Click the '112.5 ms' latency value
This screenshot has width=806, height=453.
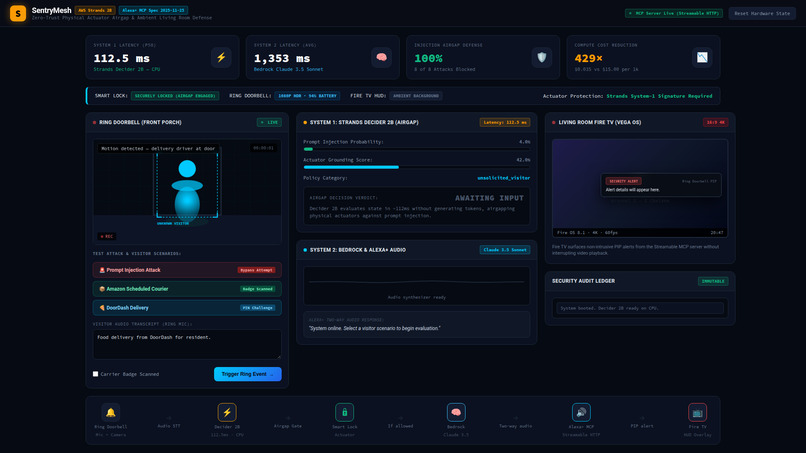pos(122,59)
